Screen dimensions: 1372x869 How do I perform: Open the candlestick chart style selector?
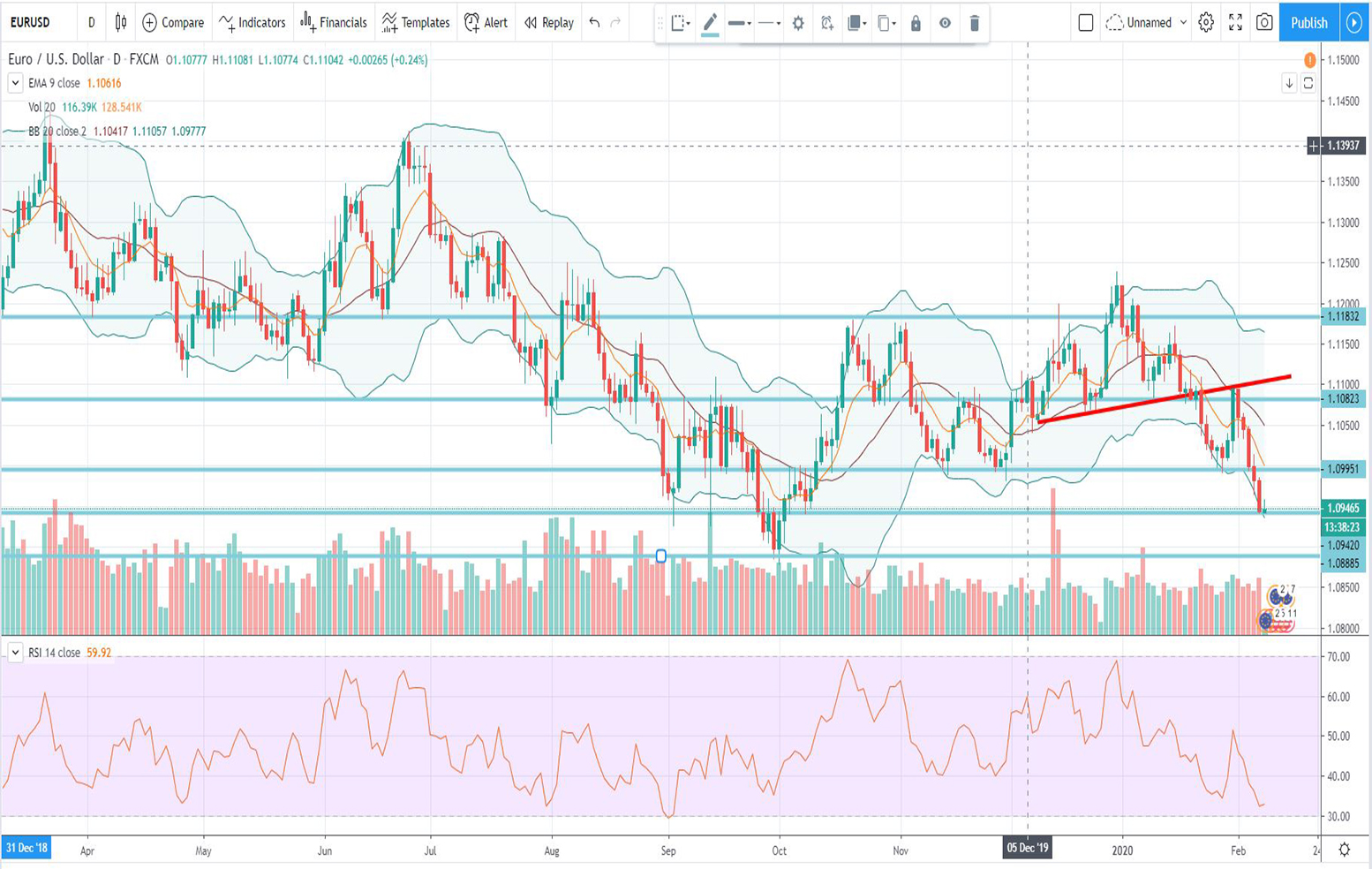click(121, 23)
